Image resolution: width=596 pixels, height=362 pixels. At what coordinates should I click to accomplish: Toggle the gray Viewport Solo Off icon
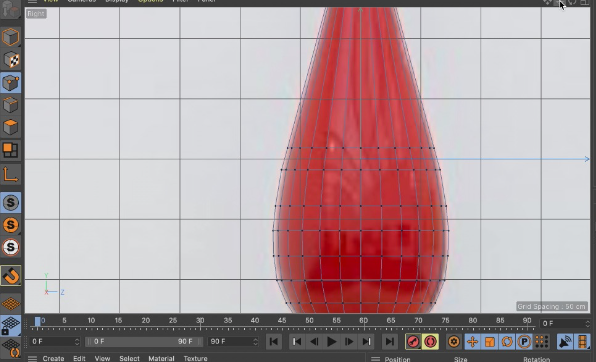11,202
